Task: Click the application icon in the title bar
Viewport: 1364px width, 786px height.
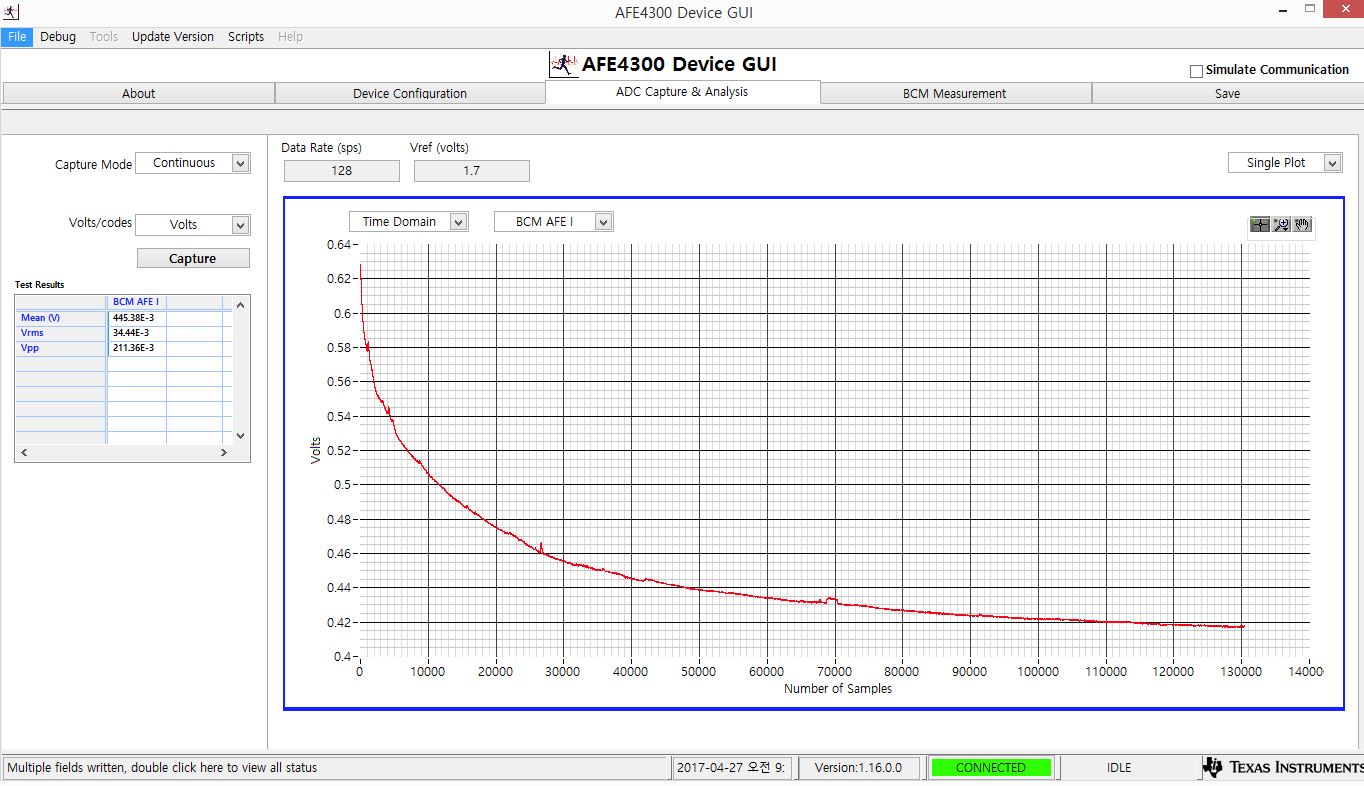Action: coord(12,12)
